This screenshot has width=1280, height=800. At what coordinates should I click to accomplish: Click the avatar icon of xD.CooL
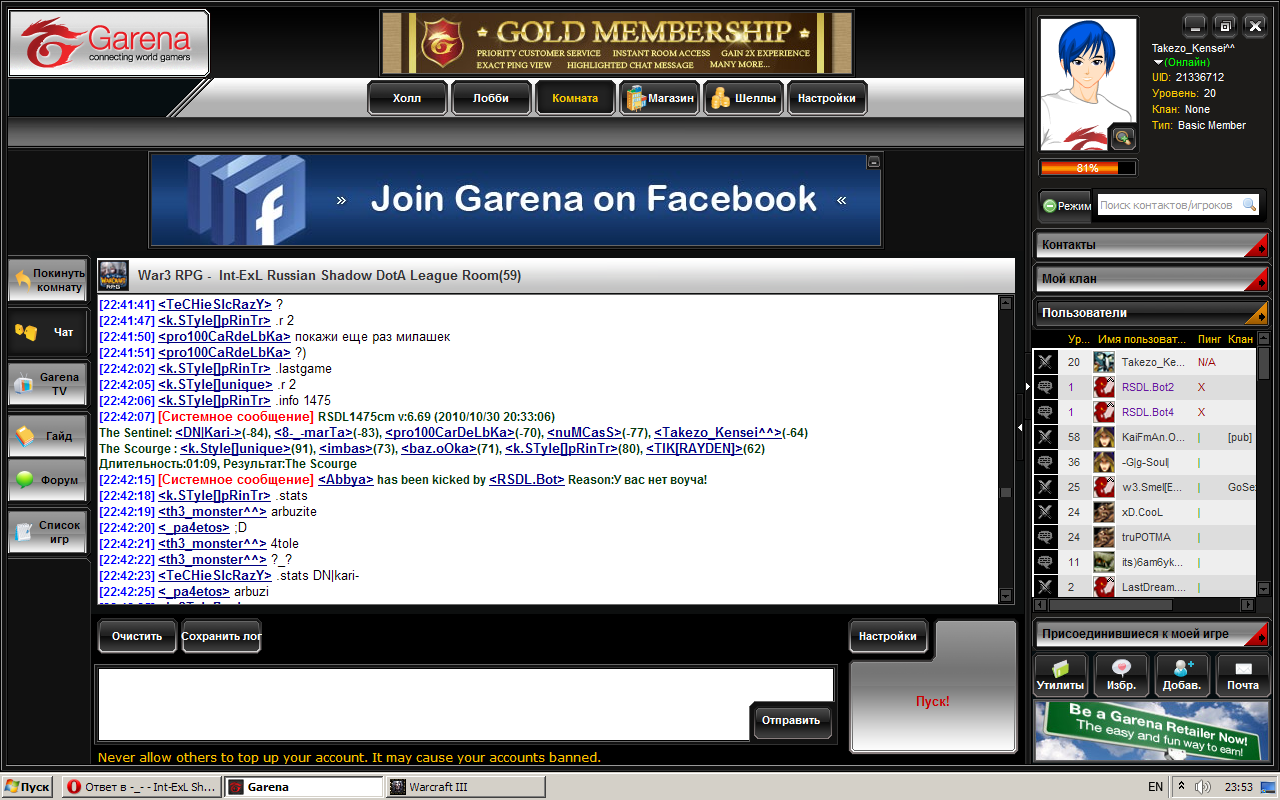coord(1104,512)
